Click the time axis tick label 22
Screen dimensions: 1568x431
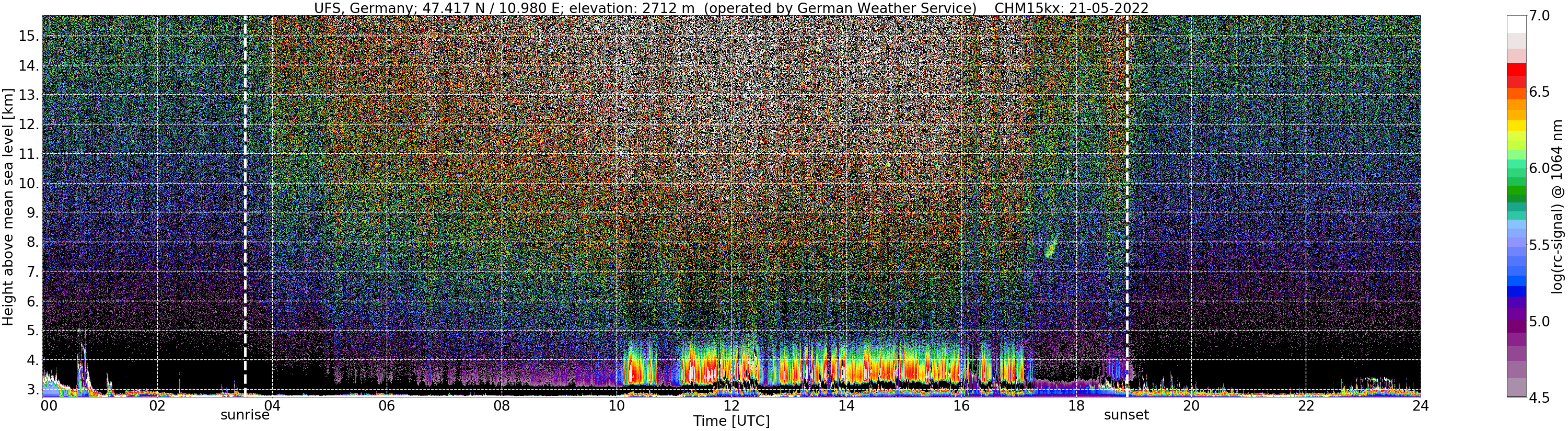[1306, 406]
